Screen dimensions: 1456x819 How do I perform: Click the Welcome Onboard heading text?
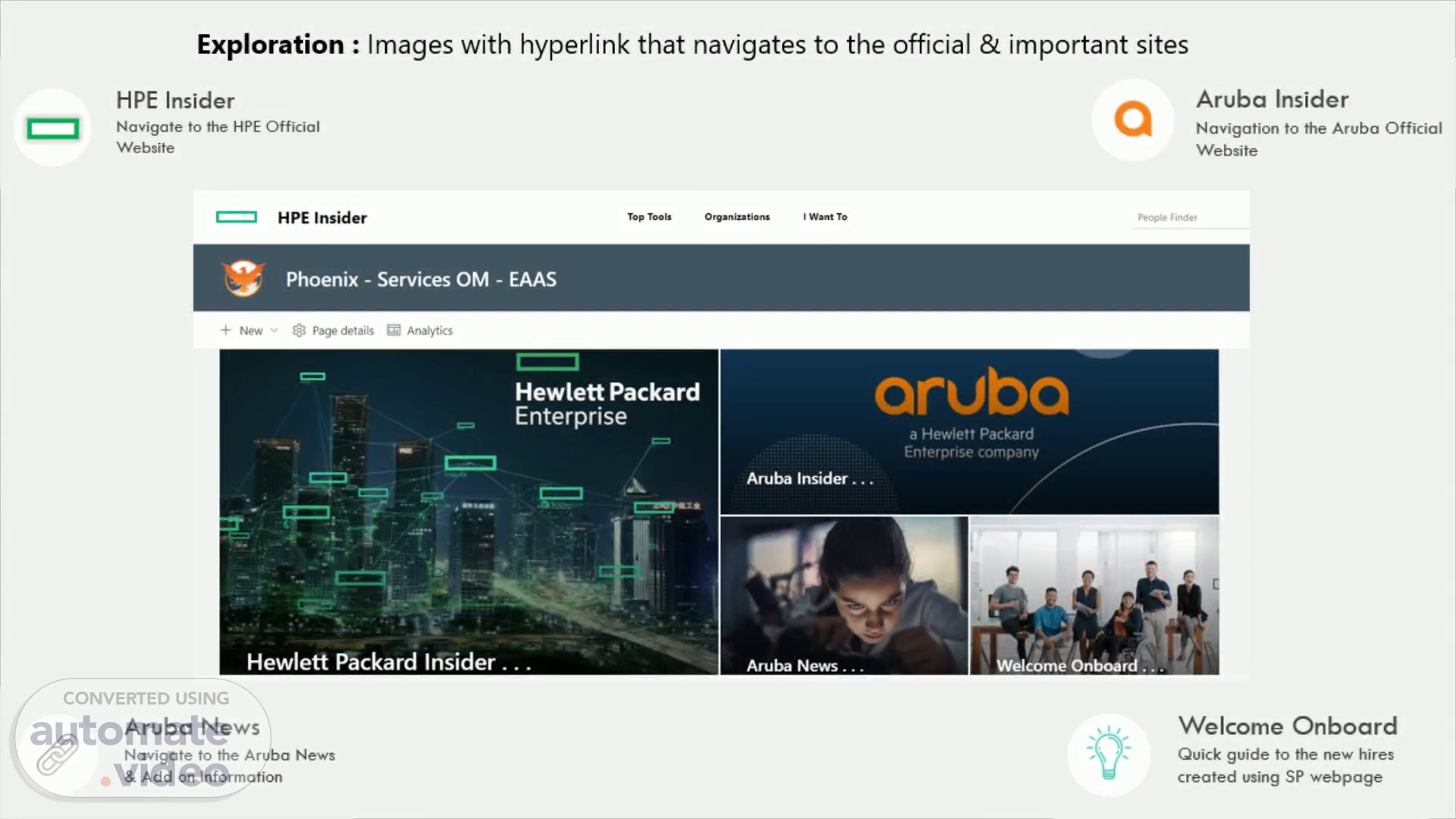(x=1288, y=726)
